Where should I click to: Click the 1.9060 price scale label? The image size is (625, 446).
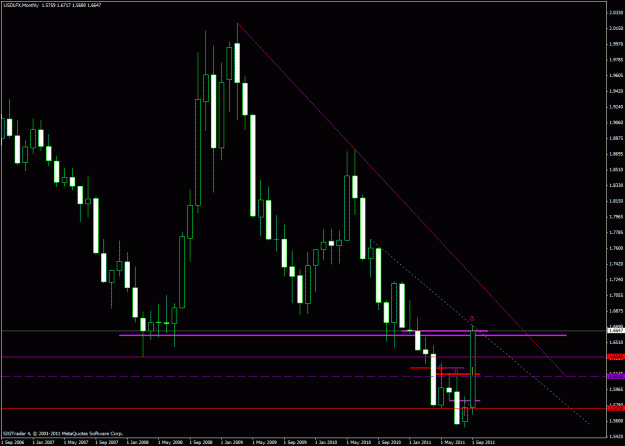(614, 122)
